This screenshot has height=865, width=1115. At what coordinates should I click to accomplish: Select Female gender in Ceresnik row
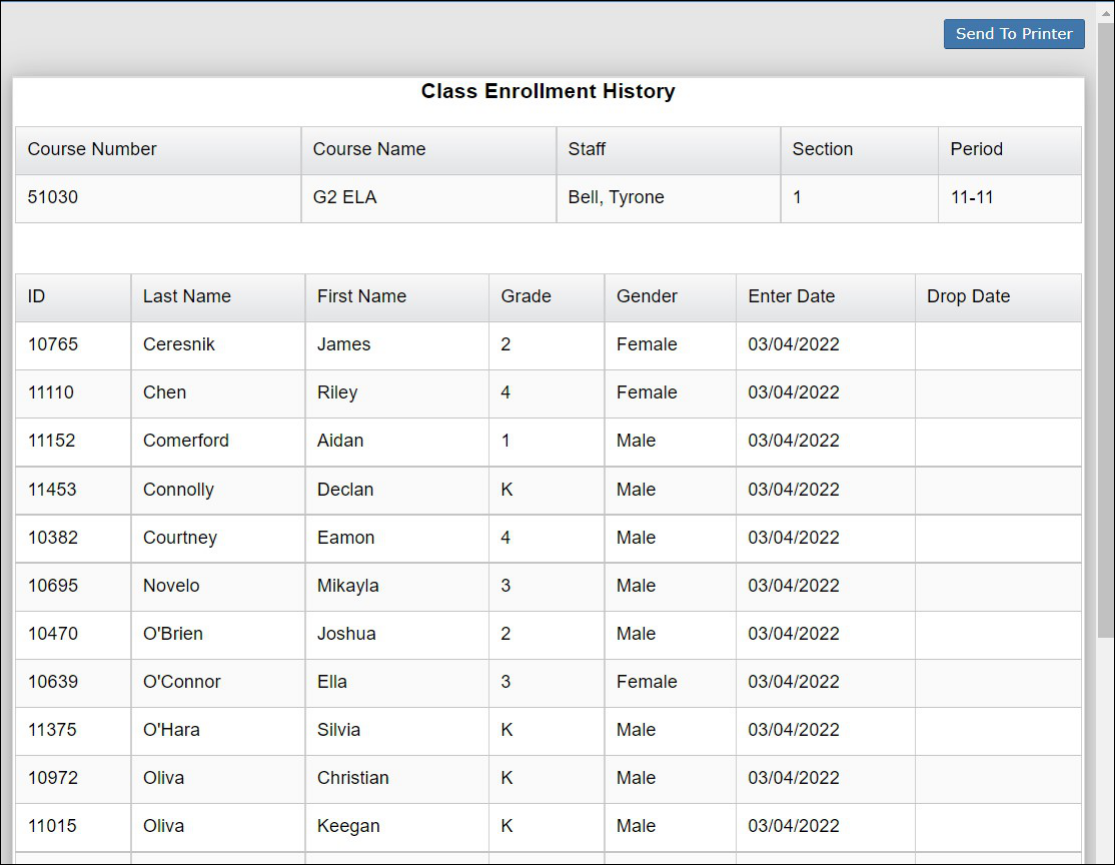(x=646, y=345)
